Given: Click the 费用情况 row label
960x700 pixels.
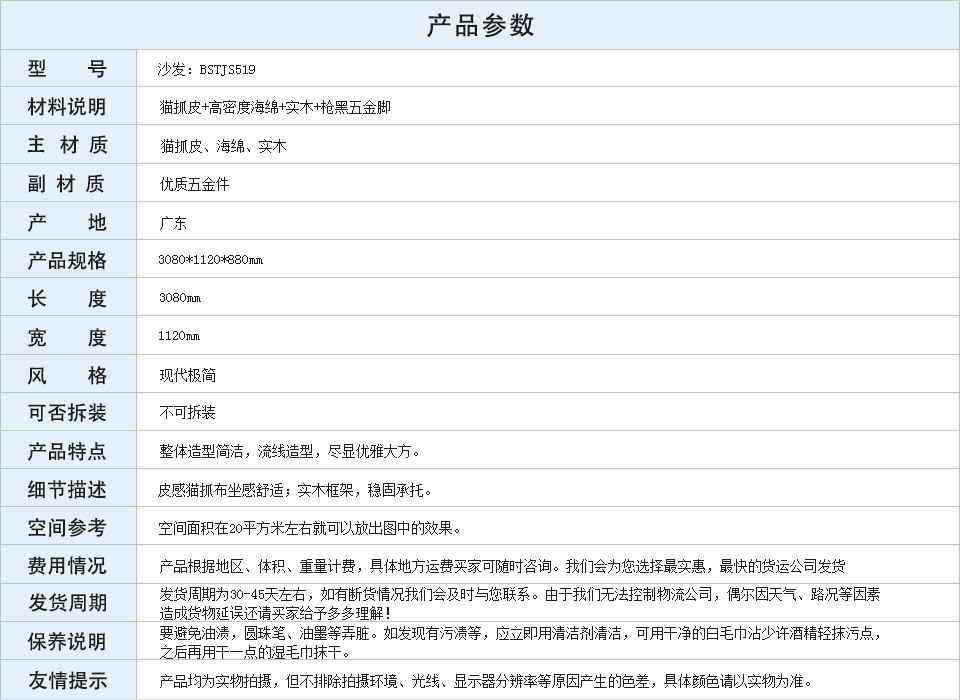Looking at the screenshot, I should pos(67,566).
